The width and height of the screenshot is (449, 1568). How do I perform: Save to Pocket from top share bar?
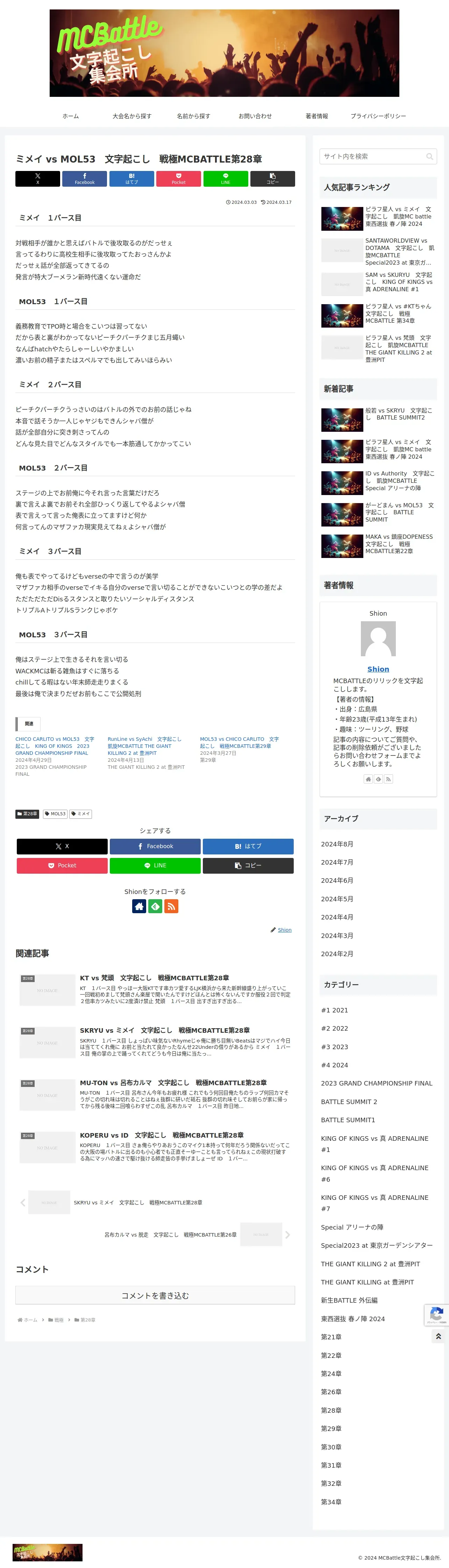(x=178, y=178)
